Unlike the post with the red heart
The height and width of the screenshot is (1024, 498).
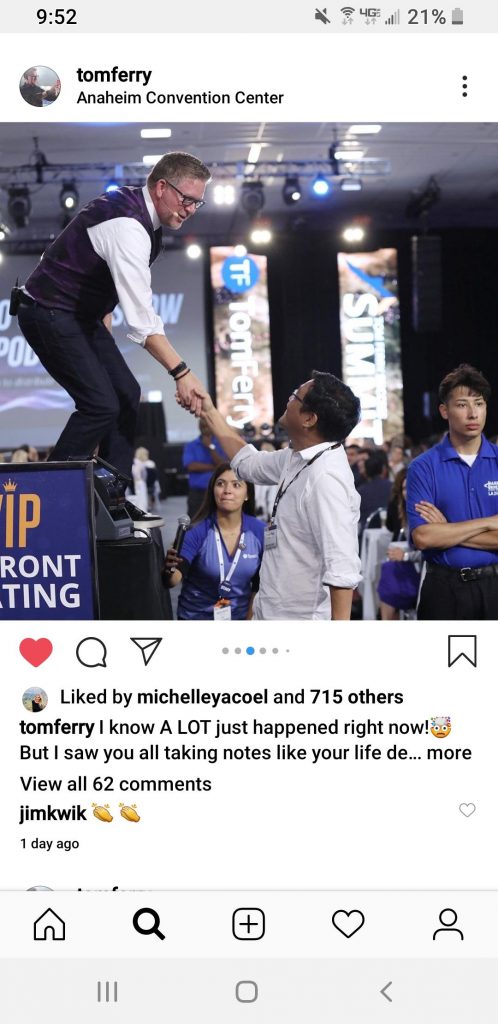tap(35, 651)
